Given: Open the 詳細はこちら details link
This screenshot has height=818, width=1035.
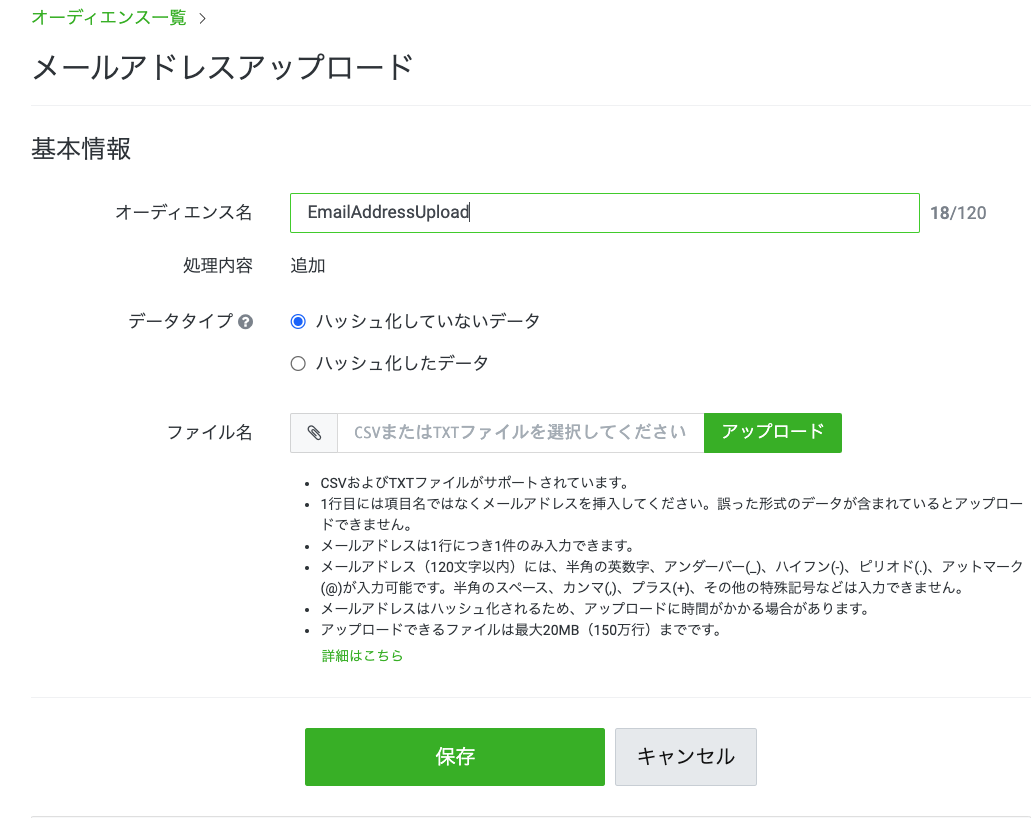Looking at the screenshot, I should coord(361,655).
